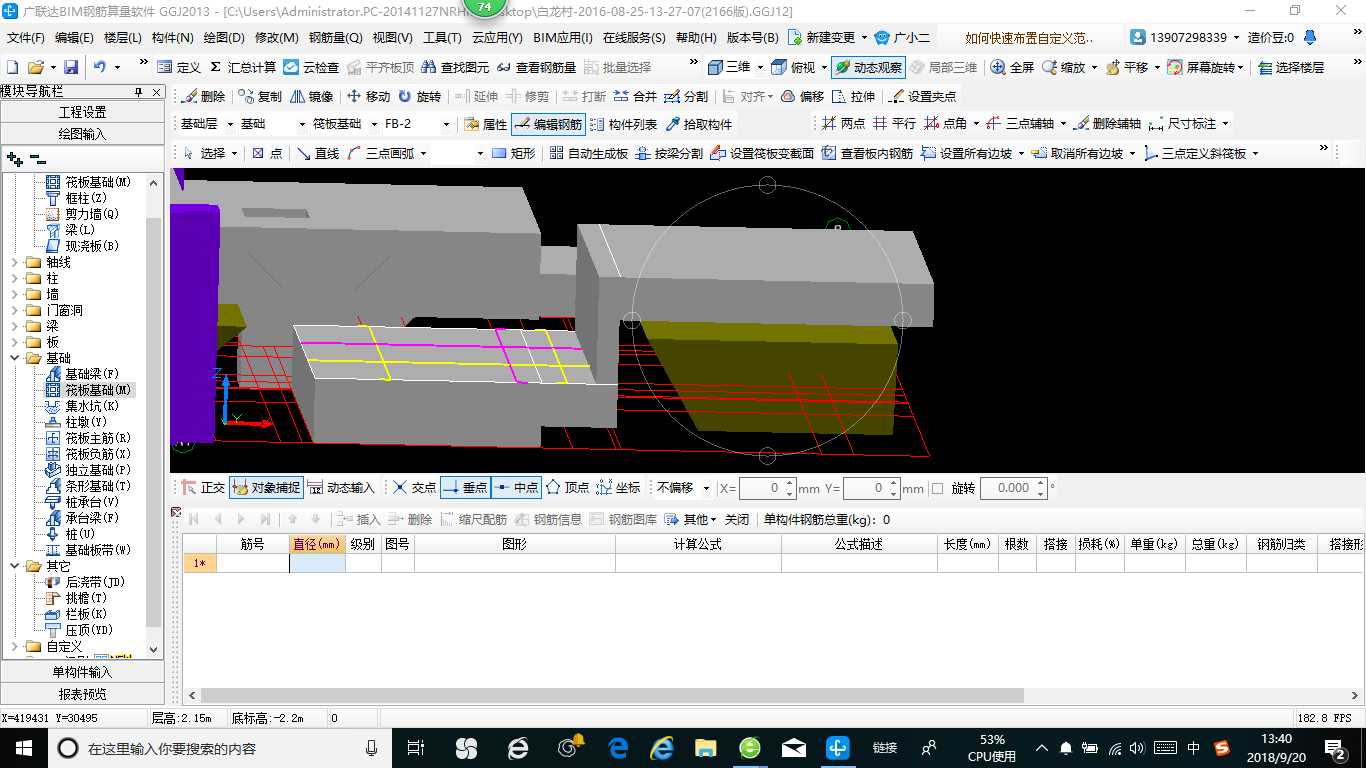1366x768 pixels.
Task: Click the 报表预览 panel button
Action: 82,694
